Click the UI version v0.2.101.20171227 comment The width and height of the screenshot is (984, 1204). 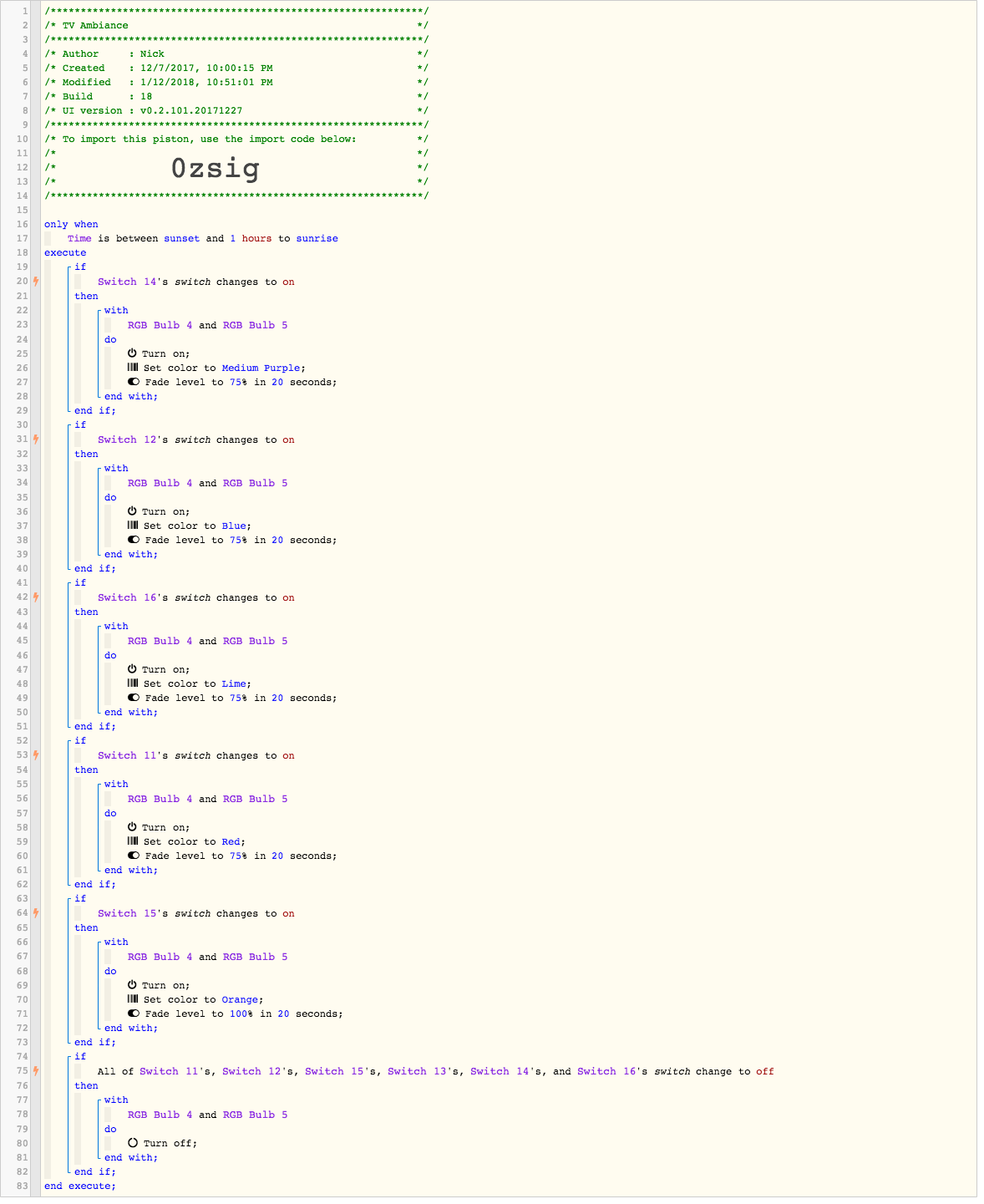click(x=236, y=110)
